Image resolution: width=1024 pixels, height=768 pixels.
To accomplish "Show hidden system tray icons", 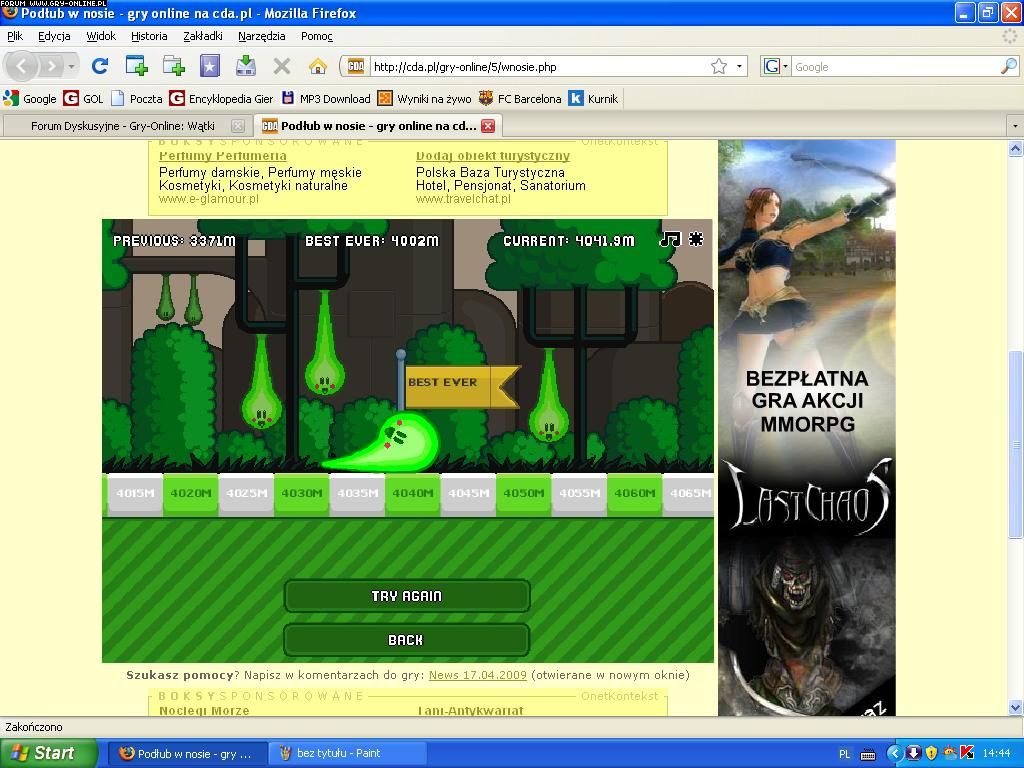I will [x=893, y=753].
